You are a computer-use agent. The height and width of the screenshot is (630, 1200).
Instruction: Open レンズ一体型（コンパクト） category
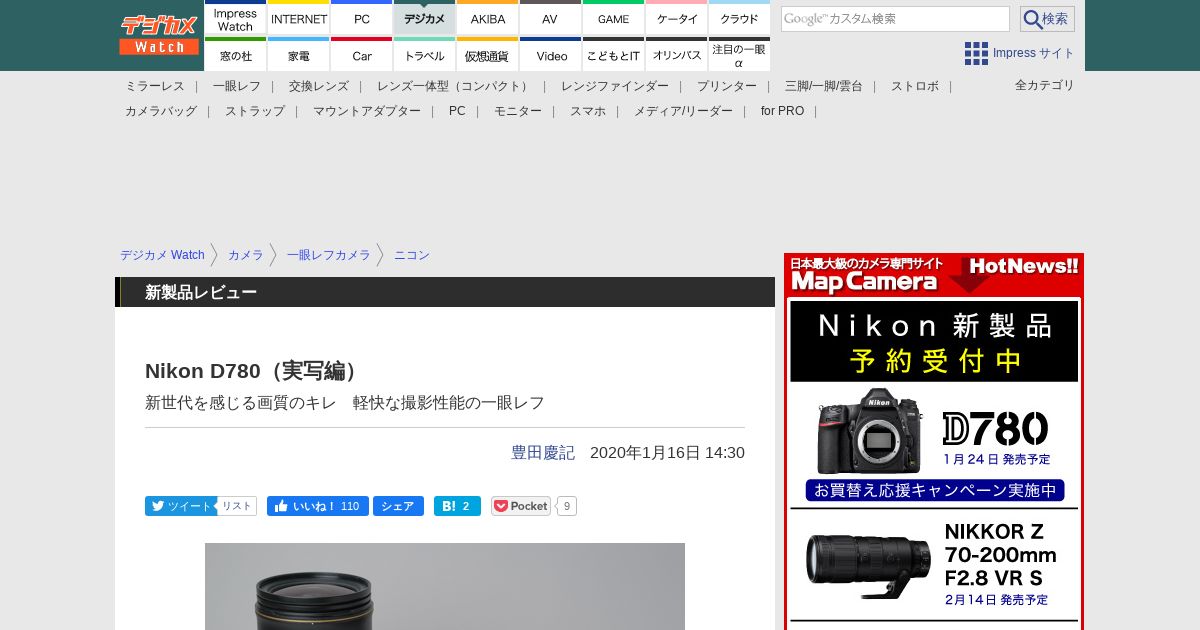(x=455, y=86)
